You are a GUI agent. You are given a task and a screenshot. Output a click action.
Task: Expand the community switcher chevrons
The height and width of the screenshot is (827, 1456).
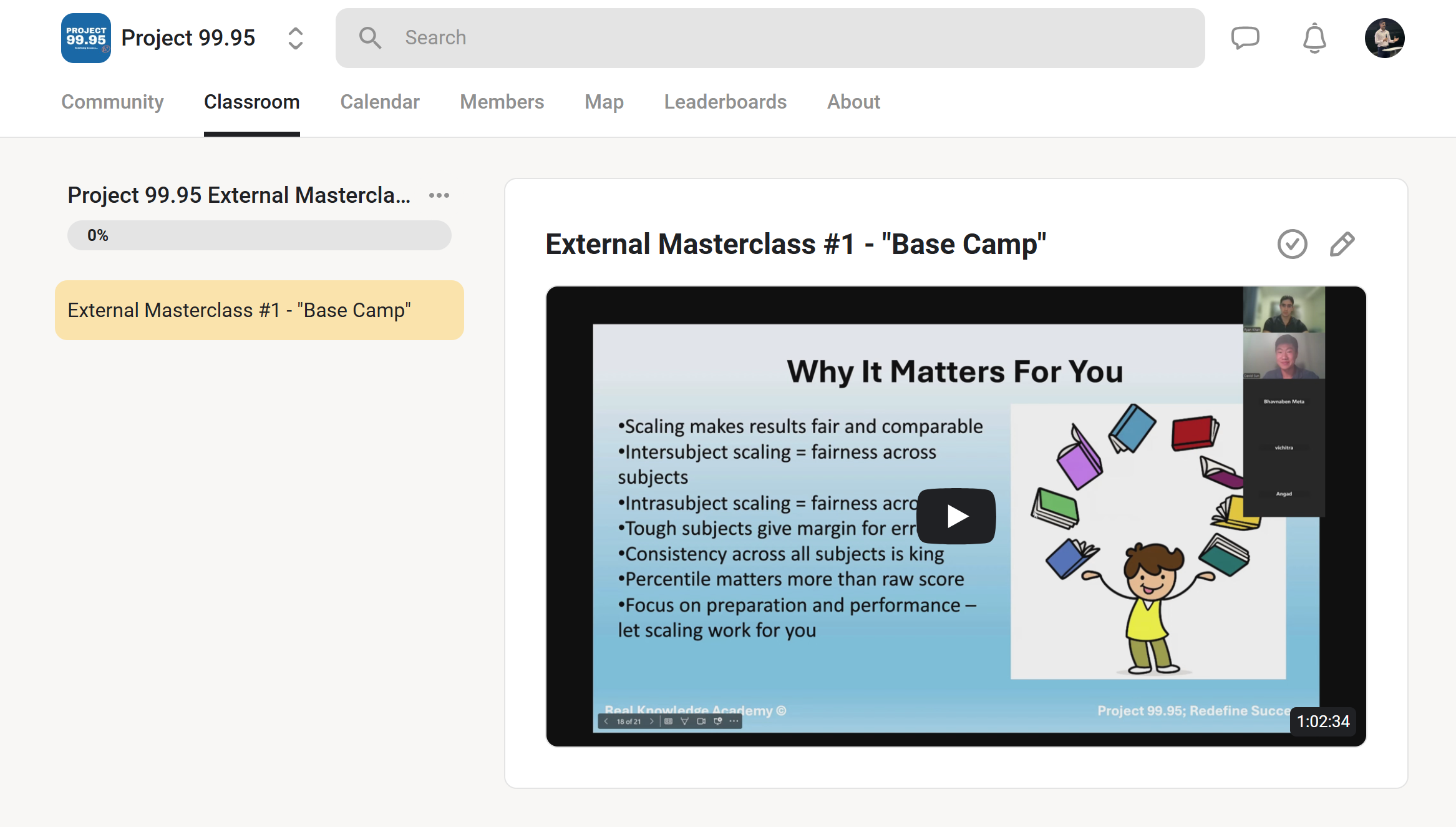coord(295,38)
